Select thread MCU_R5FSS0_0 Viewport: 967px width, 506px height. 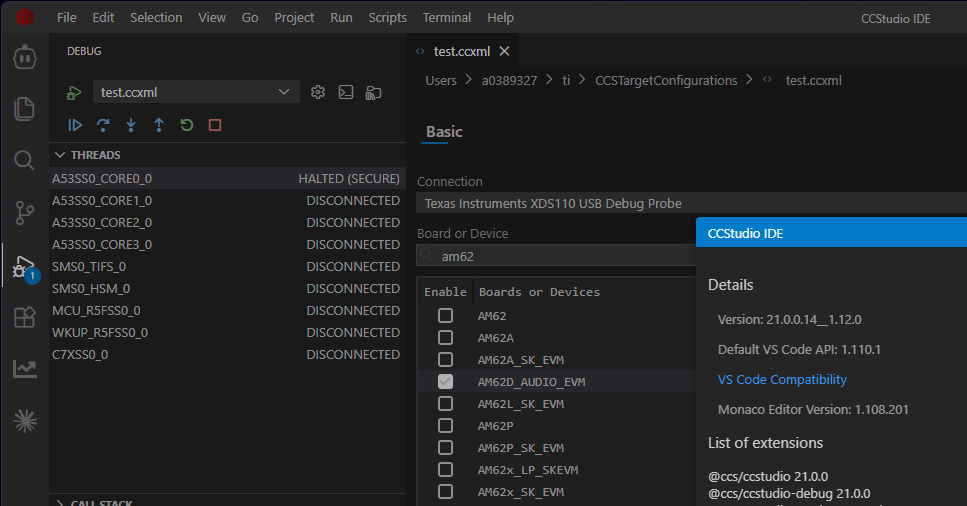pos(228,310)
